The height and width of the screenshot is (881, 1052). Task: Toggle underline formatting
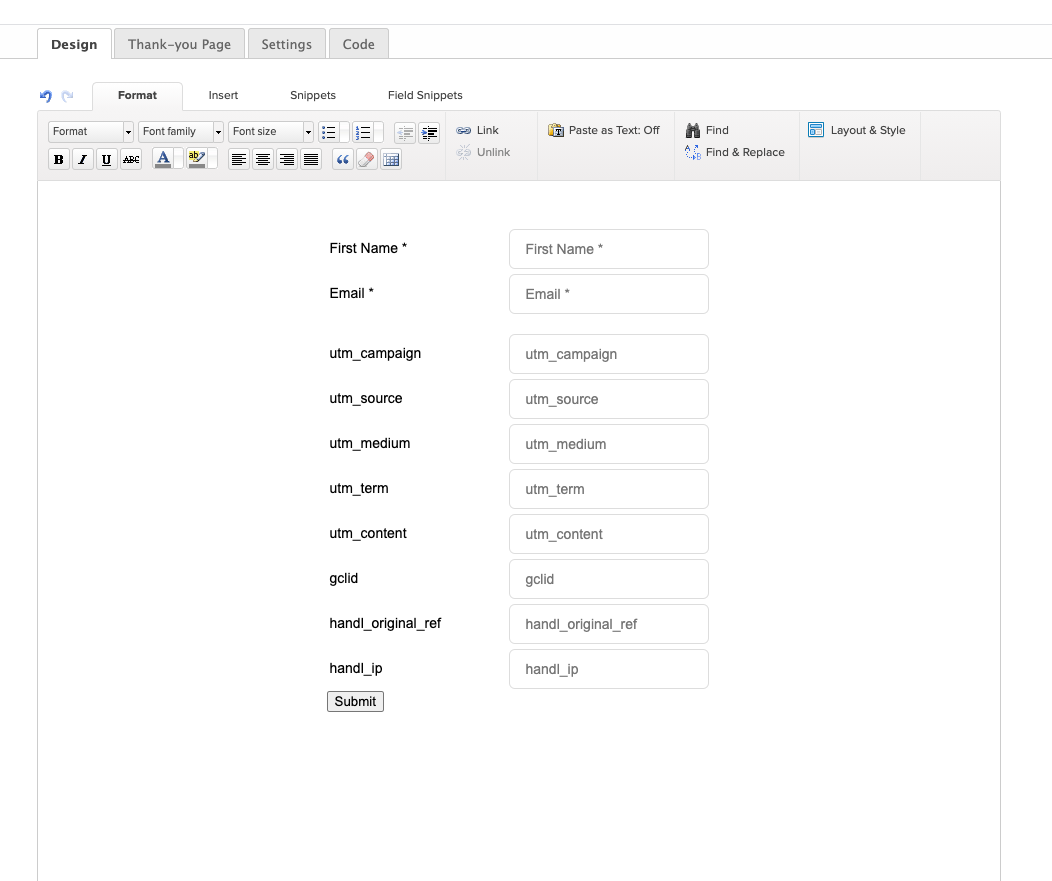[x=107, y=159]
